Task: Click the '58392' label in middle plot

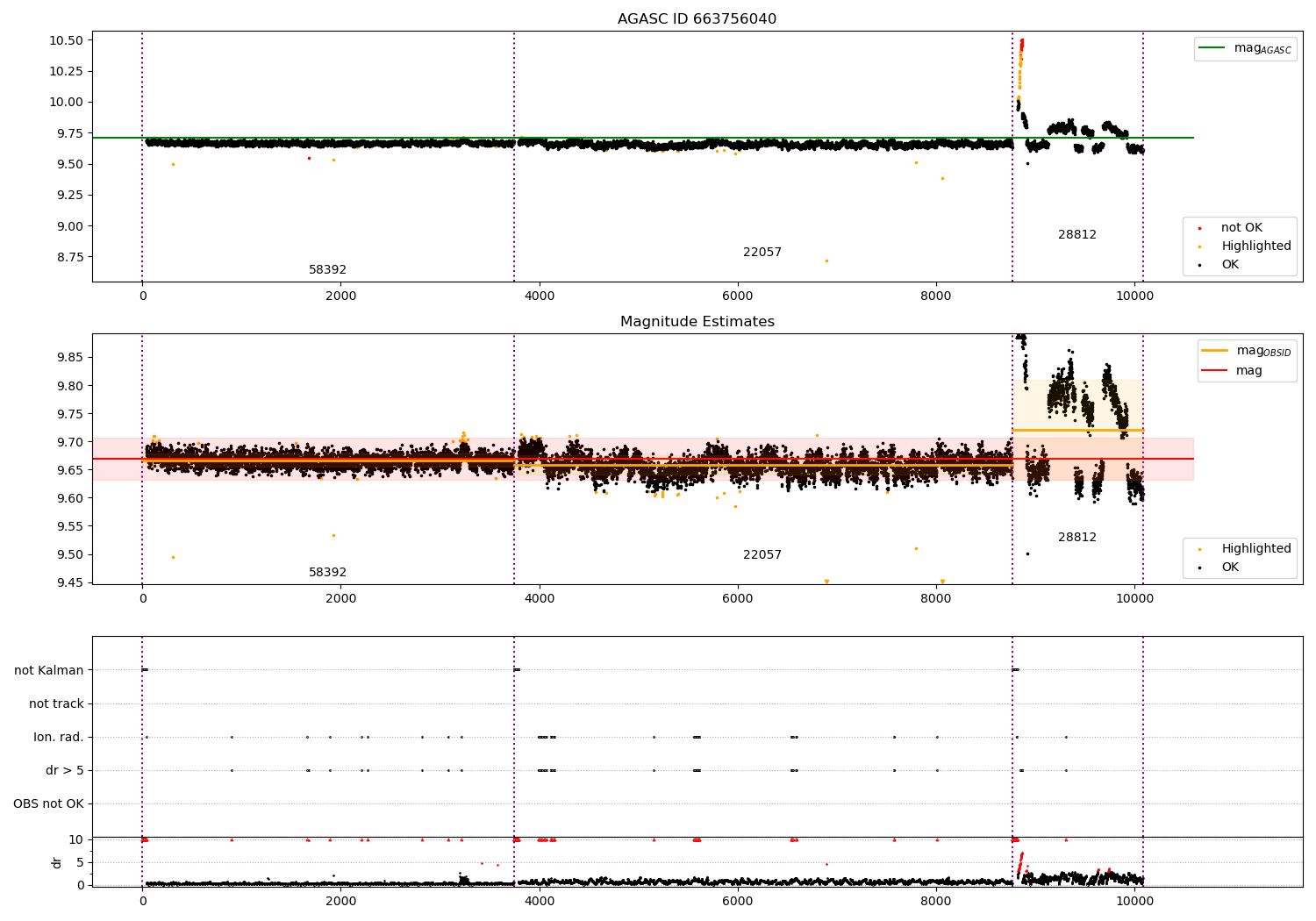Action: (x=327, y=573)
